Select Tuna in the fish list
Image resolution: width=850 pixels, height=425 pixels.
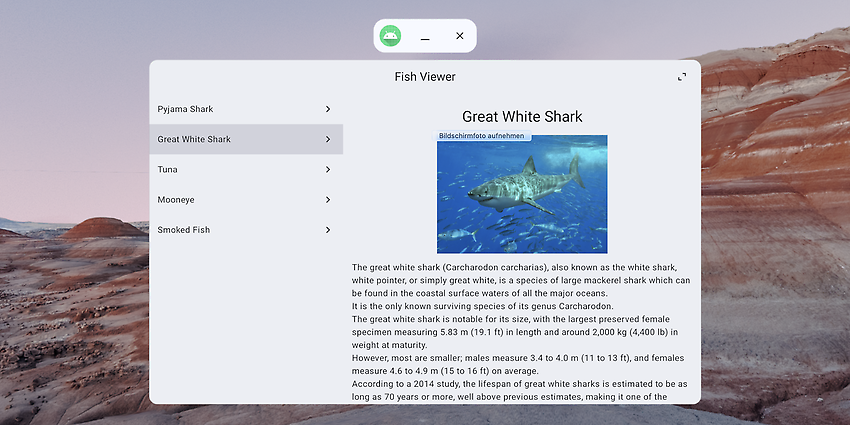(246, 170)
